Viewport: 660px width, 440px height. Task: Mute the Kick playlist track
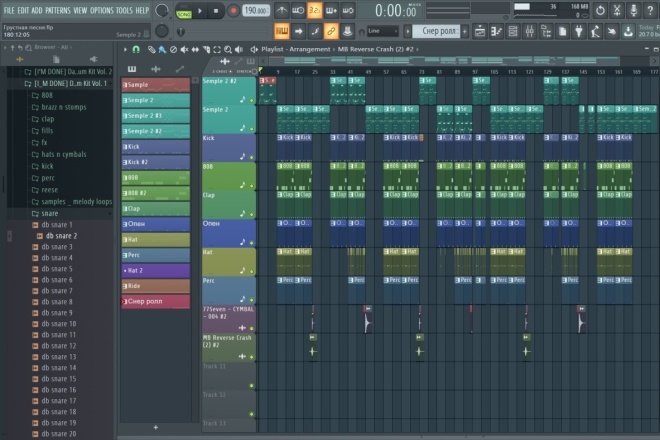coord(252,157)
